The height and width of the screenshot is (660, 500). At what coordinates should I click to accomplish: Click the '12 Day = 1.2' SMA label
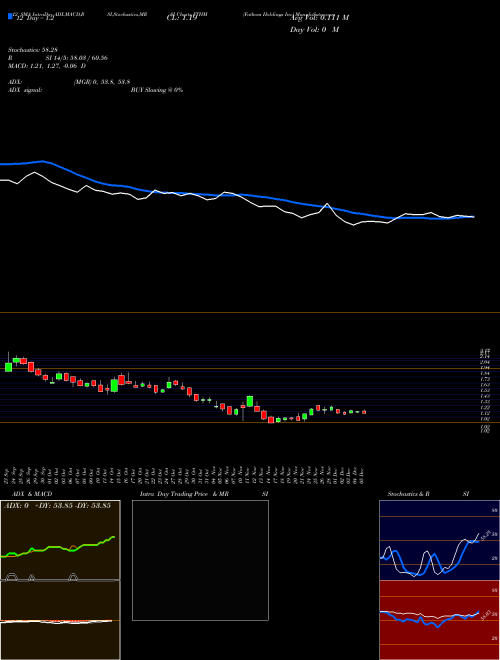tap(34, 18)
